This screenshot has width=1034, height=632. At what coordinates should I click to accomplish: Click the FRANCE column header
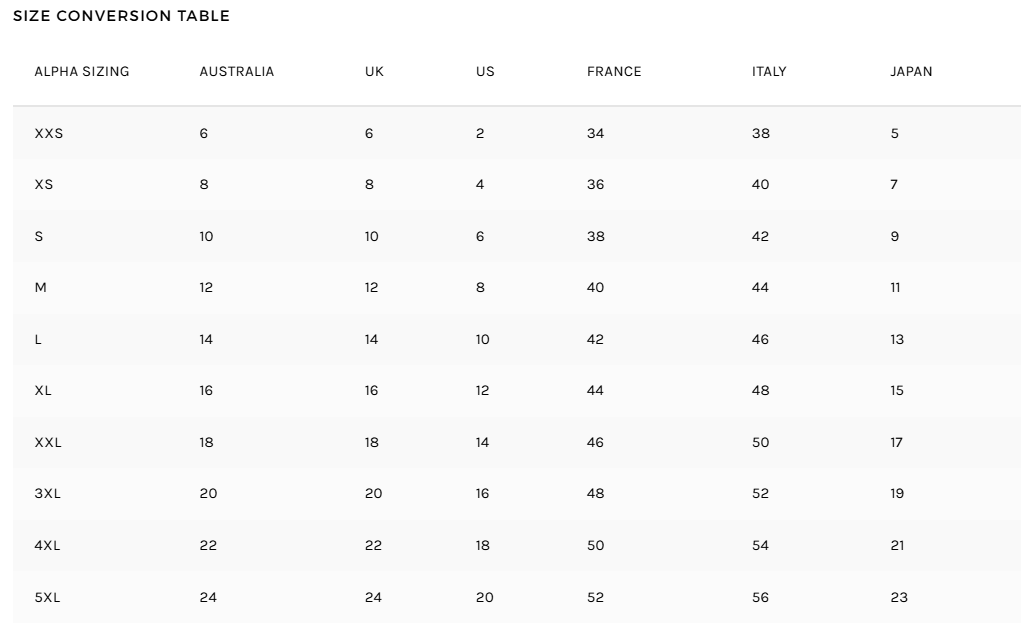[614, 72]
